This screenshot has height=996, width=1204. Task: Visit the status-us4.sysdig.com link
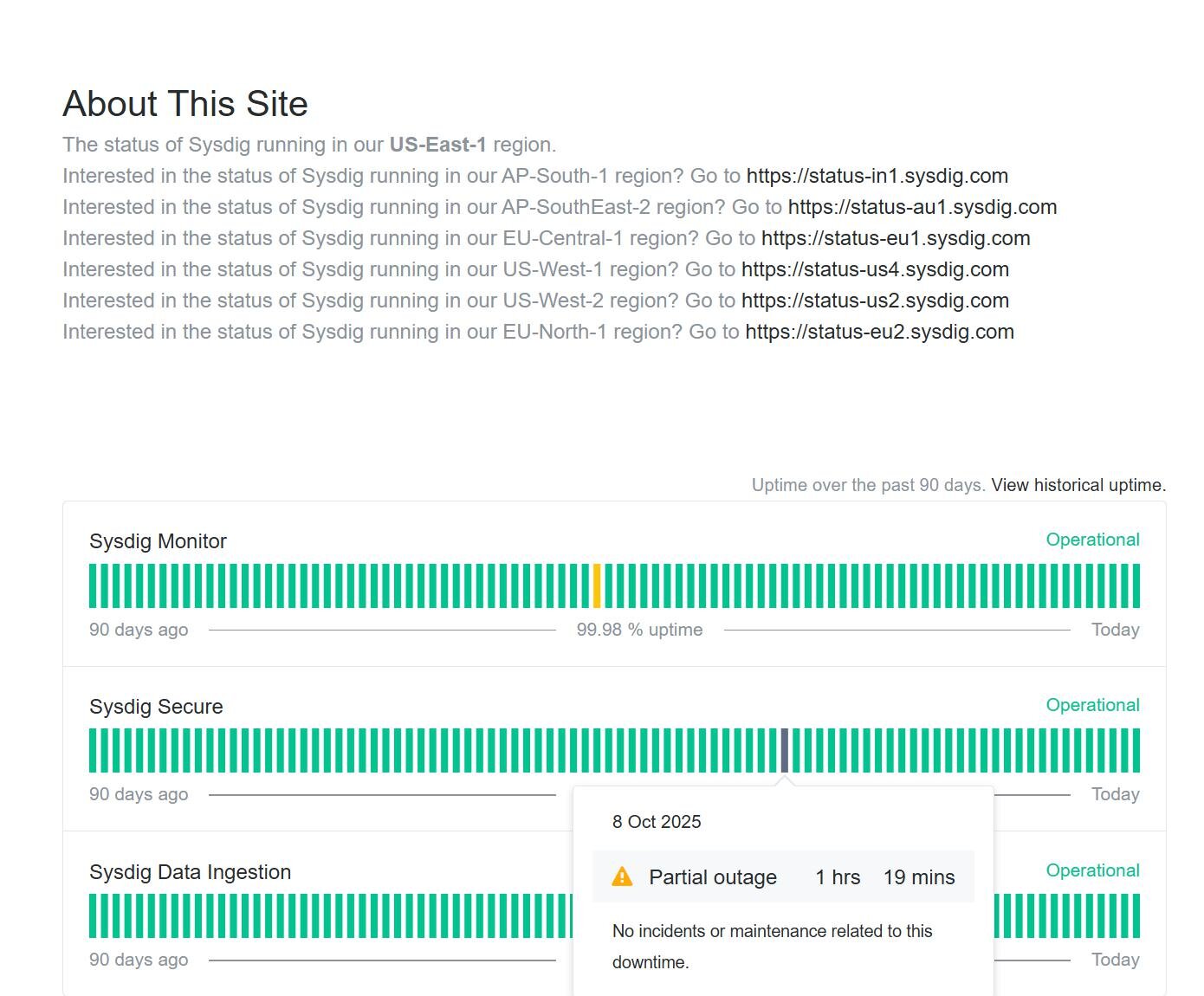click(875, 269)
